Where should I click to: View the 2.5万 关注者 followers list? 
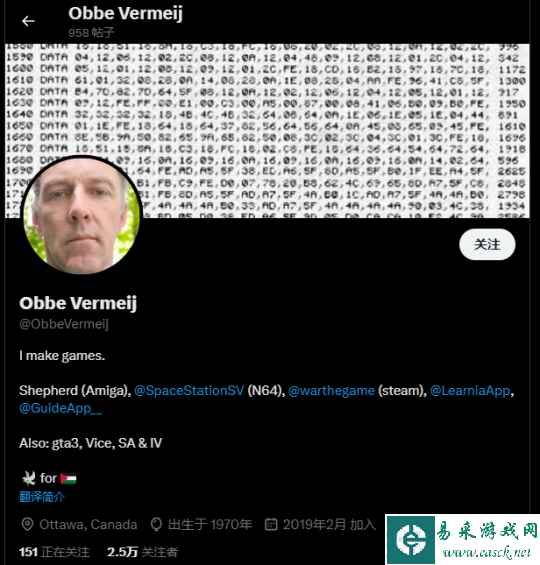(x=143, y=552)
